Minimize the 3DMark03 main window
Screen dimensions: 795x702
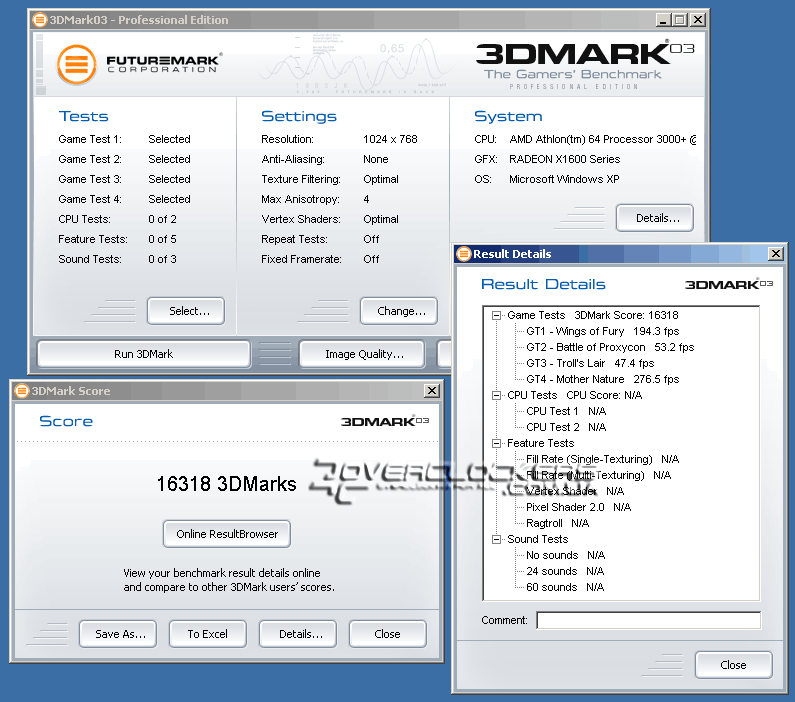tap(663, 20)
